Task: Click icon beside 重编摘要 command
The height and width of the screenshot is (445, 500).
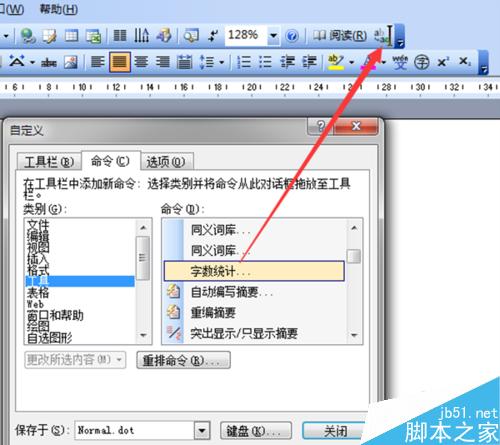Action: 174,312
